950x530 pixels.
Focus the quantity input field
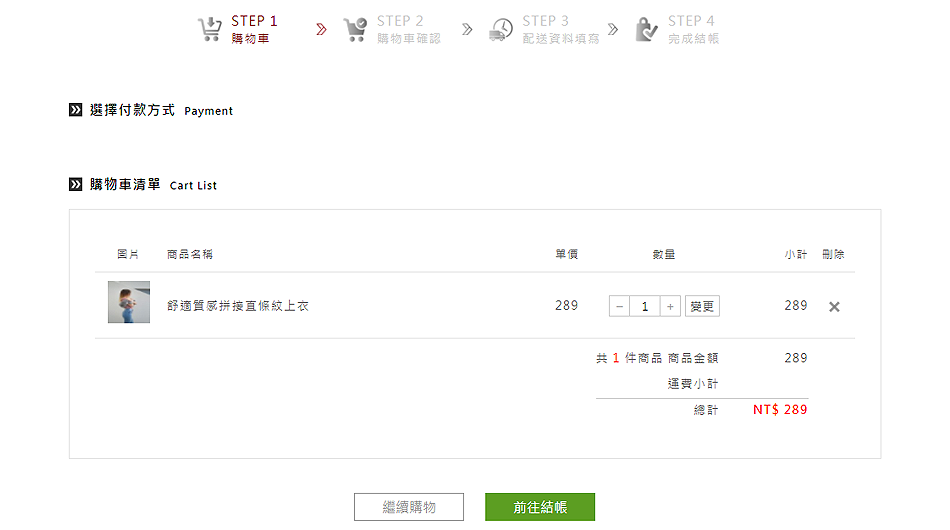coord(645,306)
